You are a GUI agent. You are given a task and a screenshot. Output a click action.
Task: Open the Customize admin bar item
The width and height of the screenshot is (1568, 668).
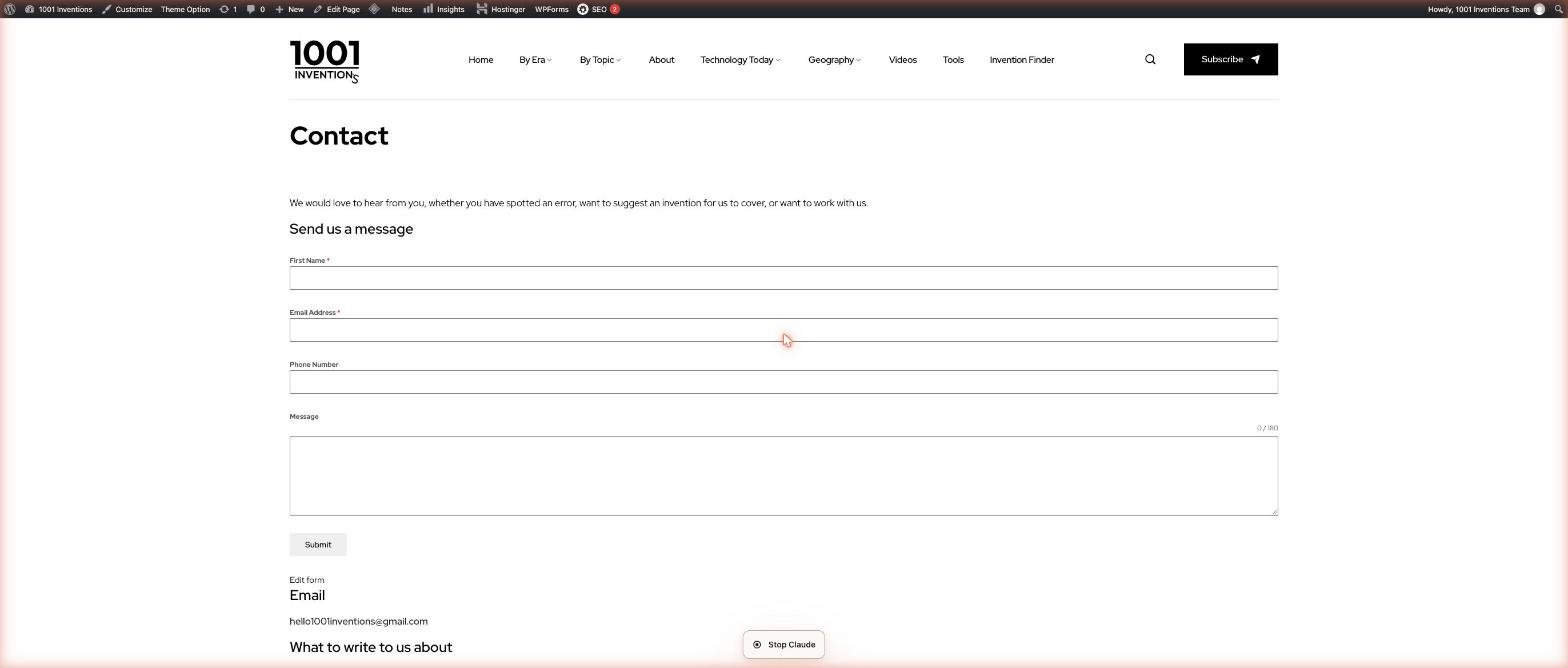pyautogui.click(x=127, y=9)
